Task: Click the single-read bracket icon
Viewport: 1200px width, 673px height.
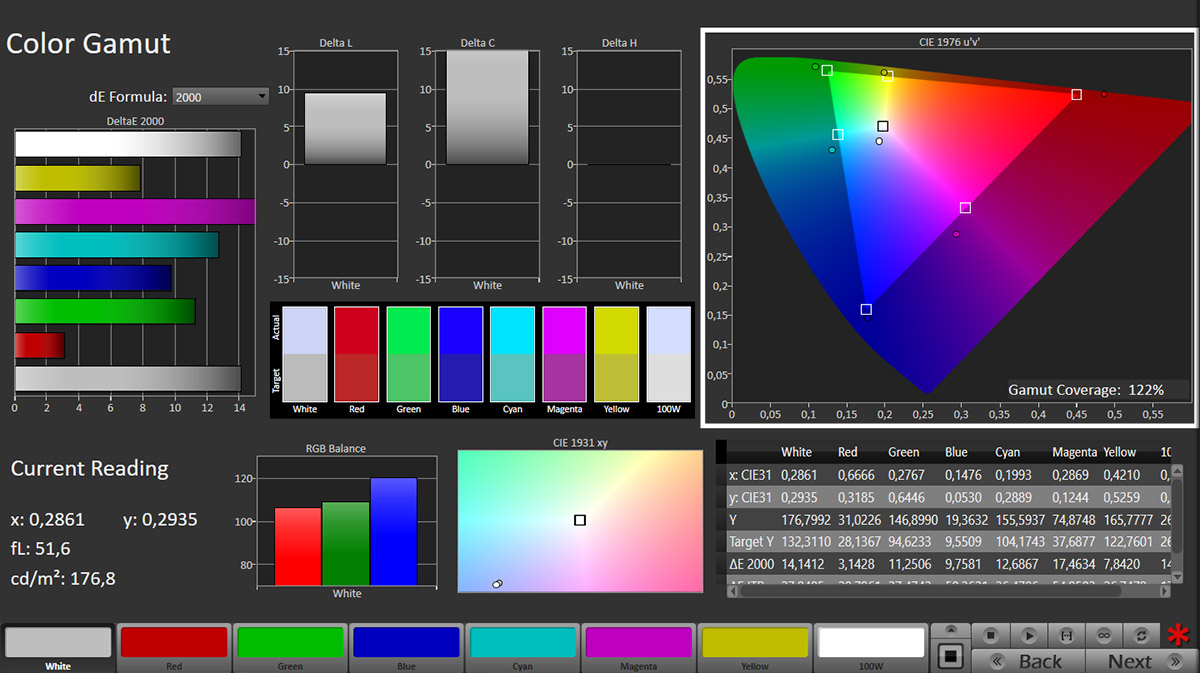Action: tap(1066, 635)
